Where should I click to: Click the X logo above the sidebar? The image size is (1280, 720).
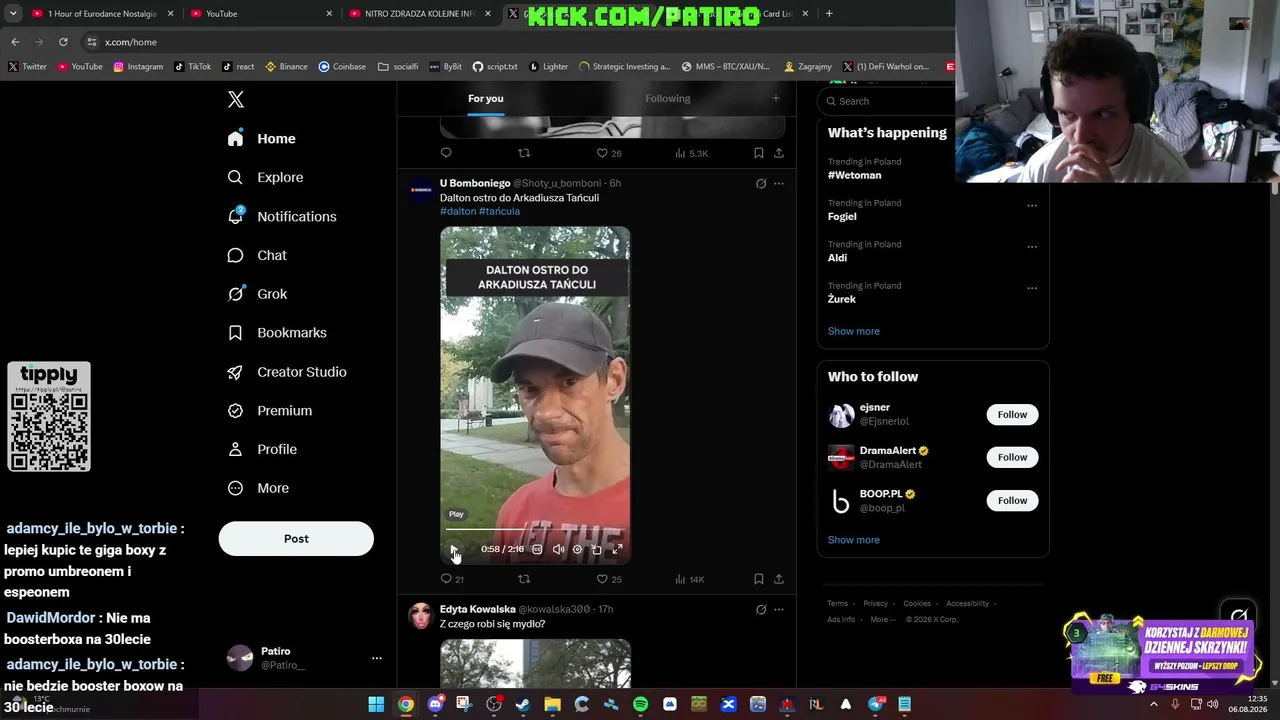click(236, 99)
